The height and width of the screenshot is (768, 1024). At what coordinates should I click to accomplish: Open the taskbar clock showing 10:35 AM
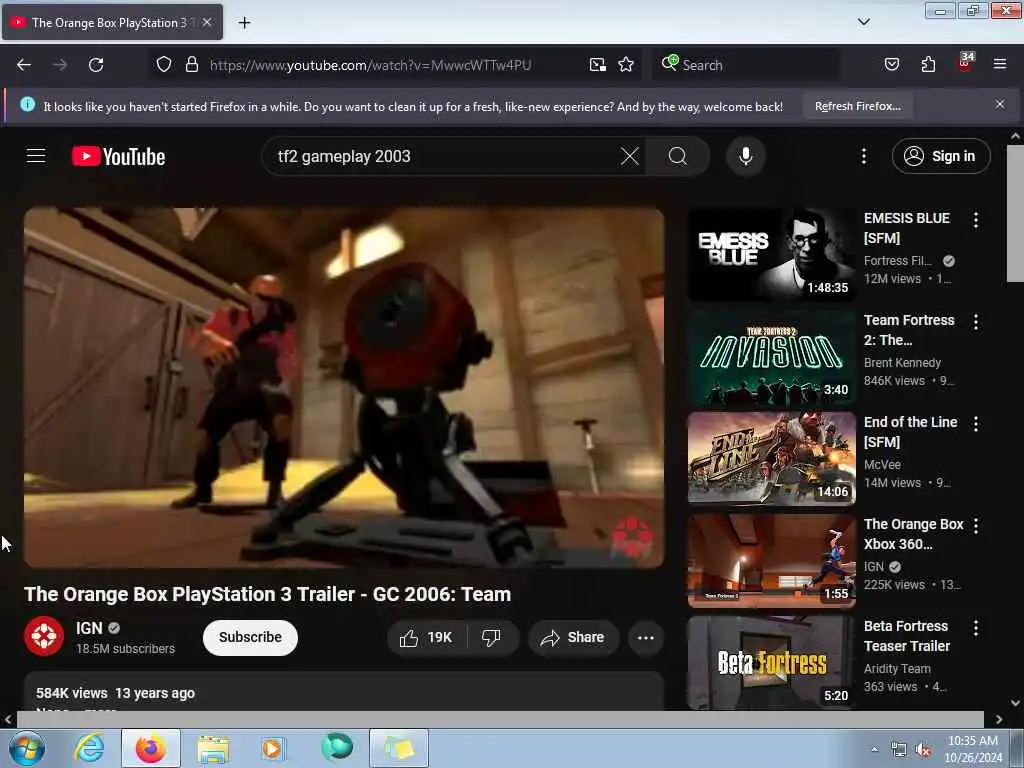point(973,748)
